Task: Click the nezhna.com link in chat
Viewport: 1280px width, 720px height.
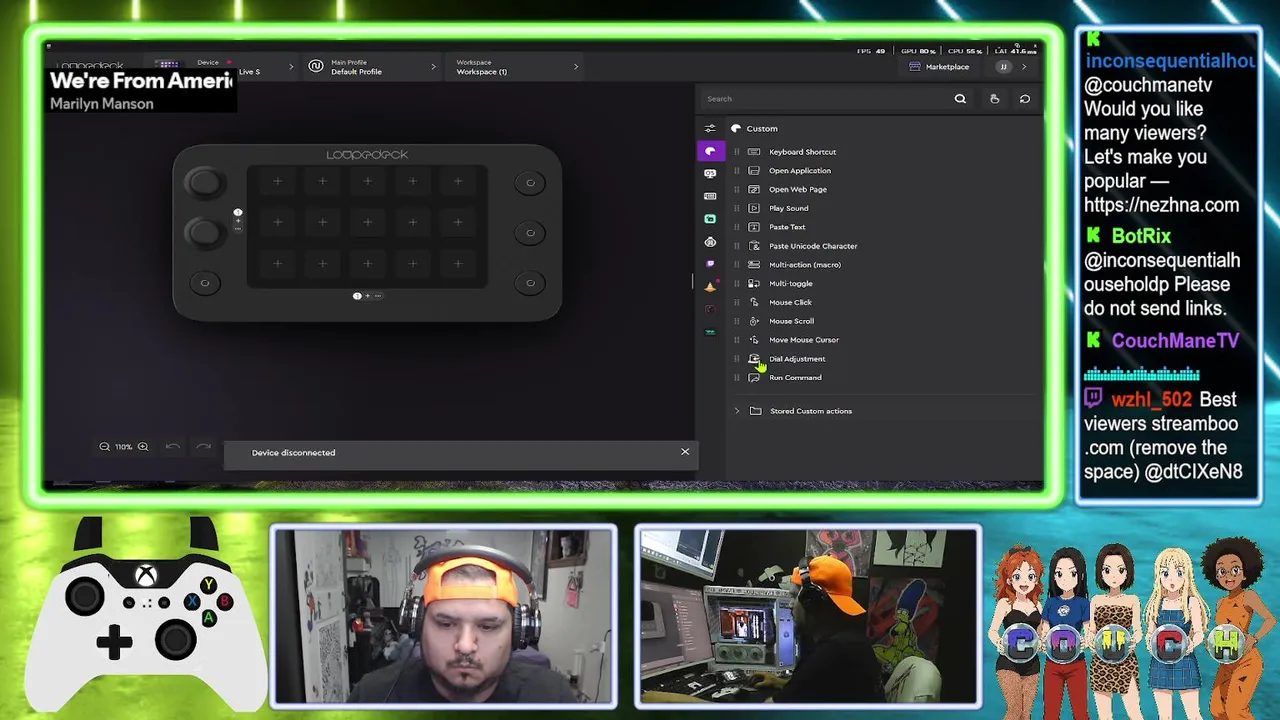Action: point(1161,205)
